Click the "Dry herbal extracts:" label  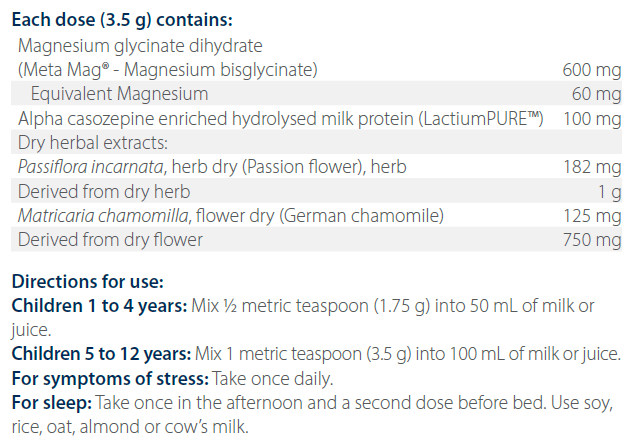tap(84, 143)
